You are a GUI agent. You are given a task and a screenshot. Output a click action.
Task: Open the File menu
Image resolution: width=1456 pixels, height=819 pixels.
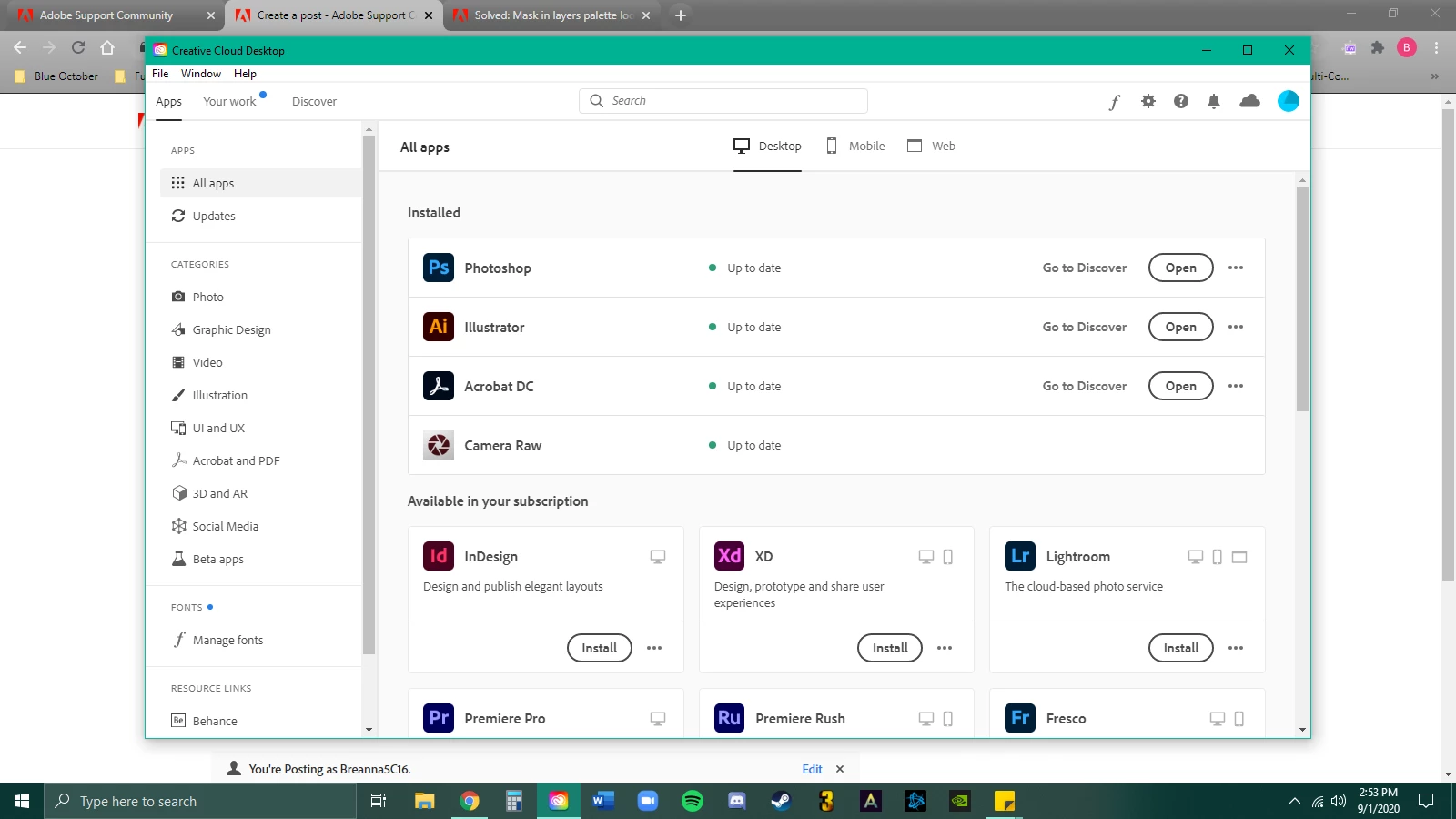(160, 74)
